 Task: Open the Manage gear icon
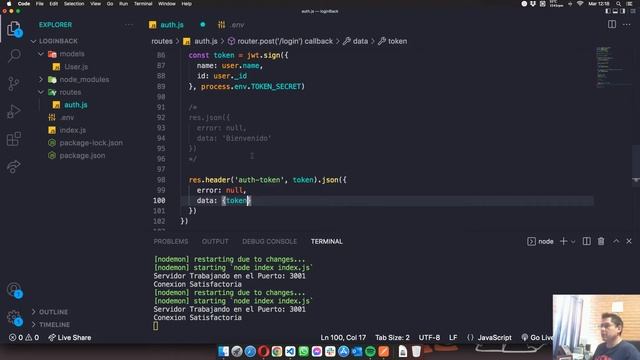[x=14, y=318]
